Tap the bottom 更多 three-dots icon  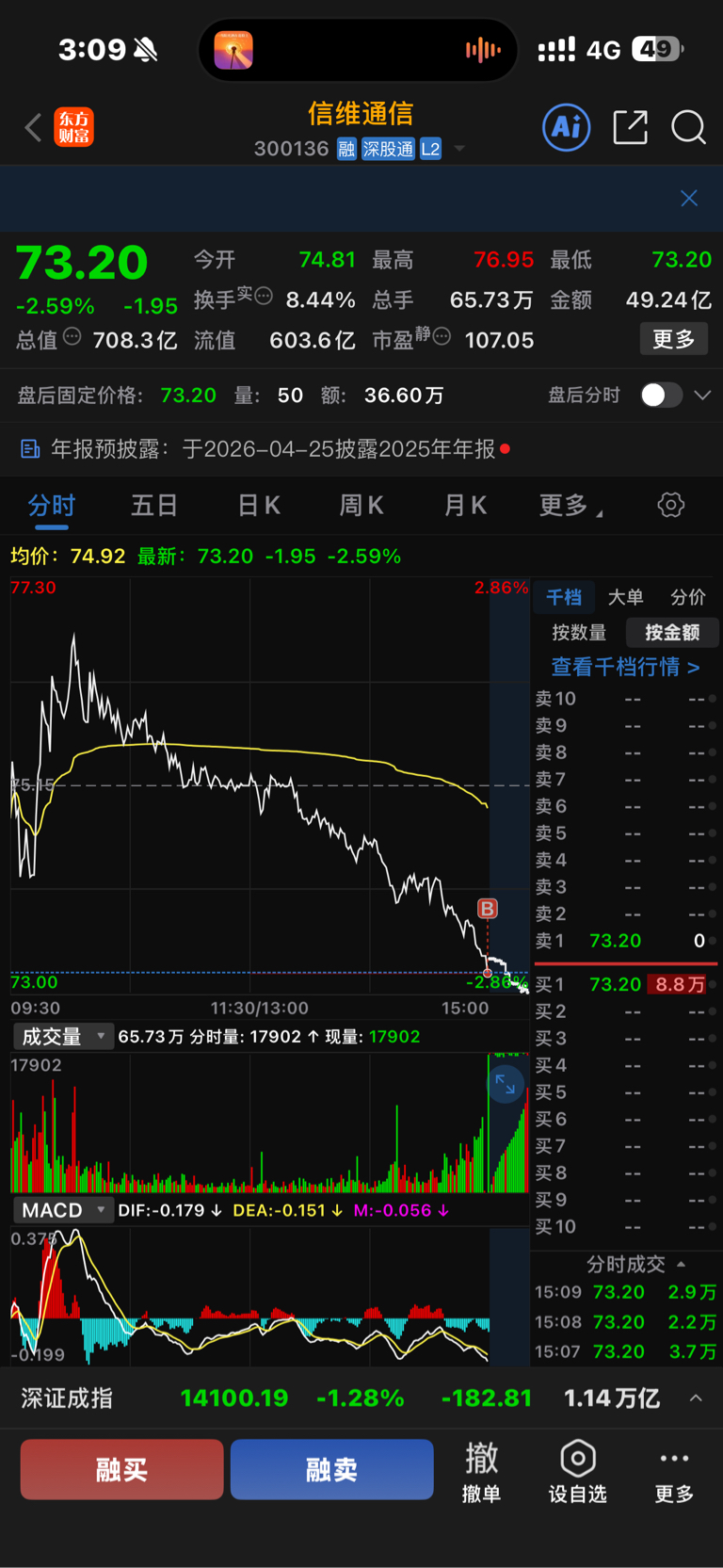[x=674, y=1470]
